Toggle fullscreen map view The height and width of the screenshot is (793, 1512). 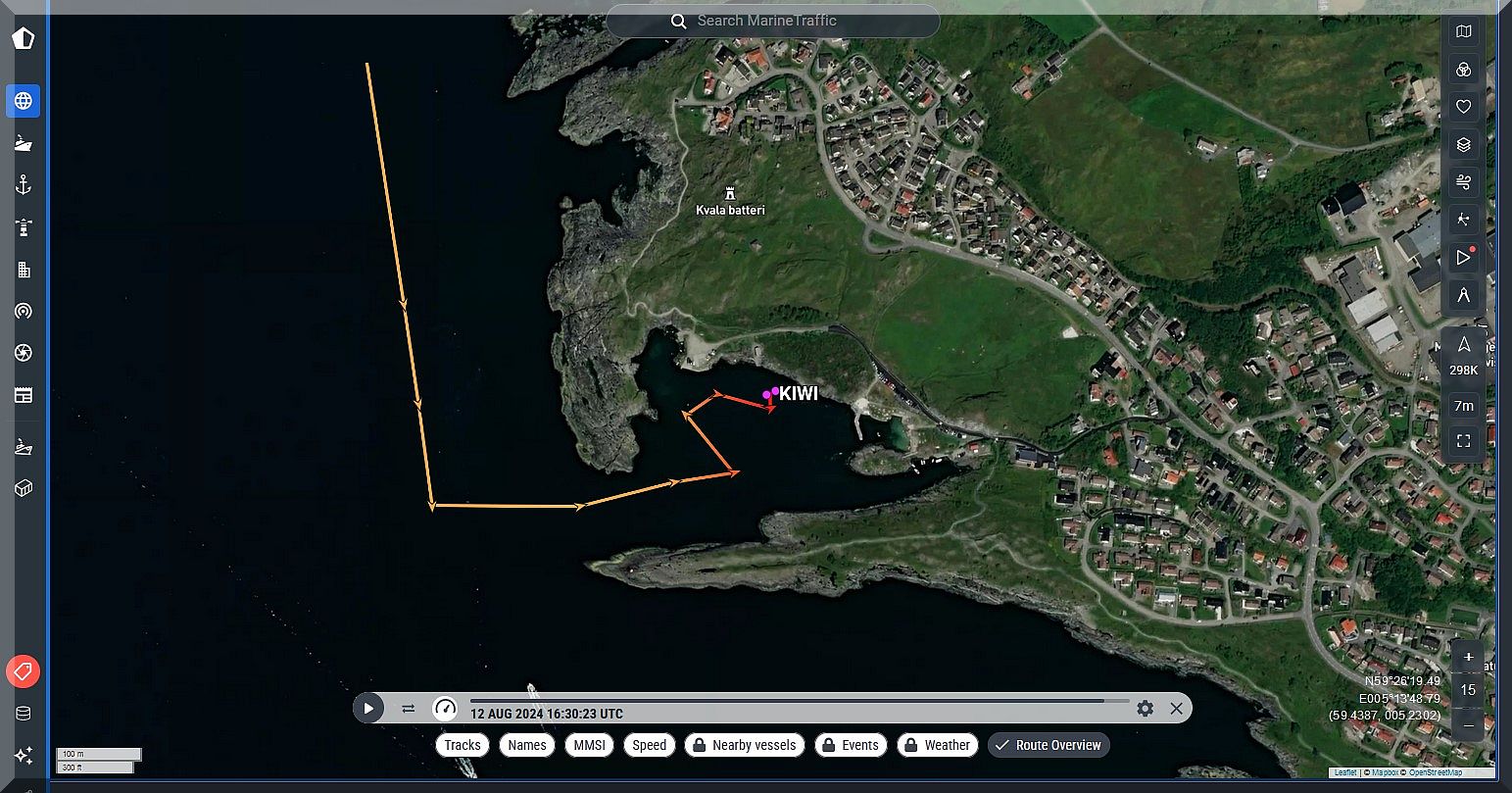1463,441
